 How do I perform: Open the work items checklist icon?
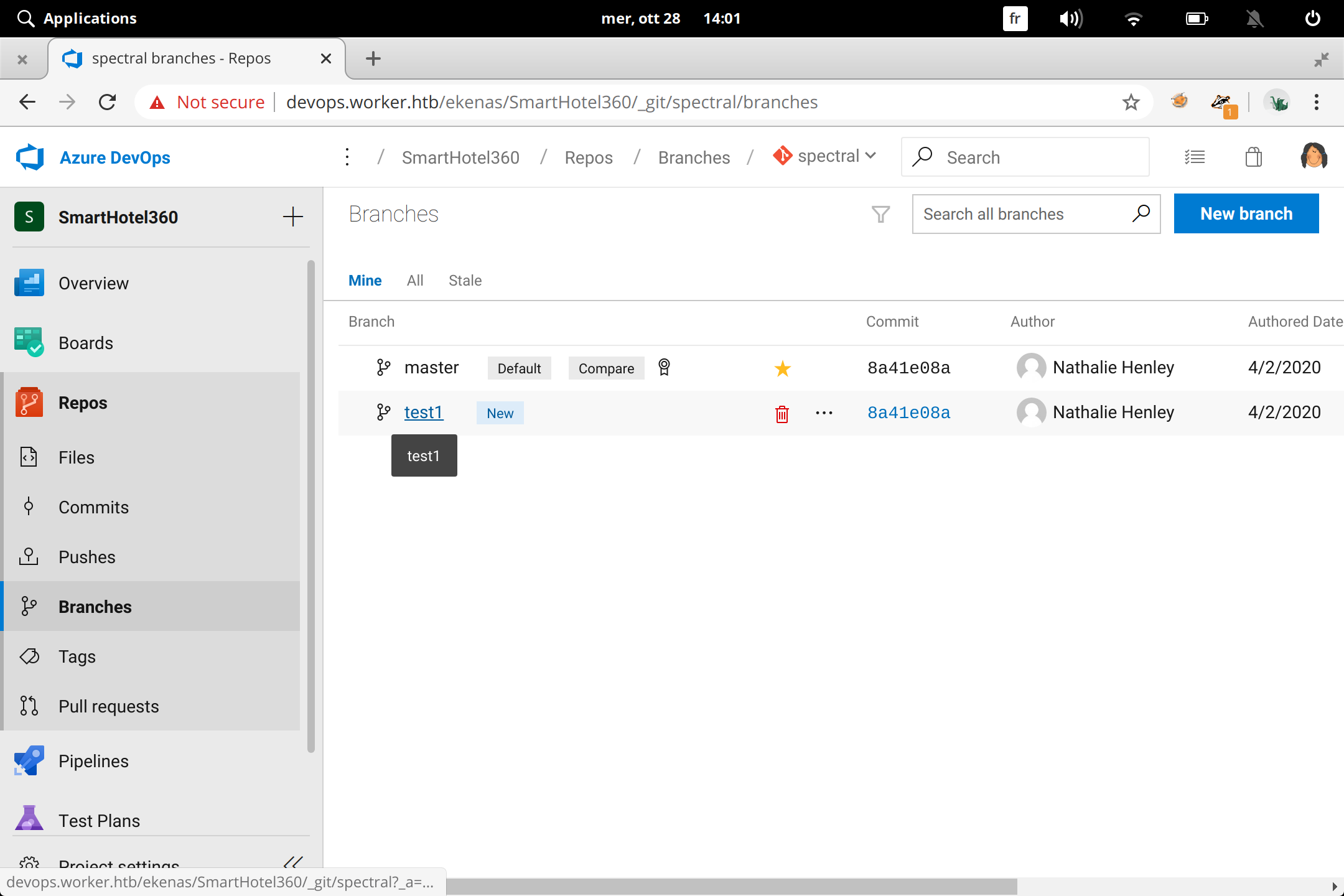1195,157
